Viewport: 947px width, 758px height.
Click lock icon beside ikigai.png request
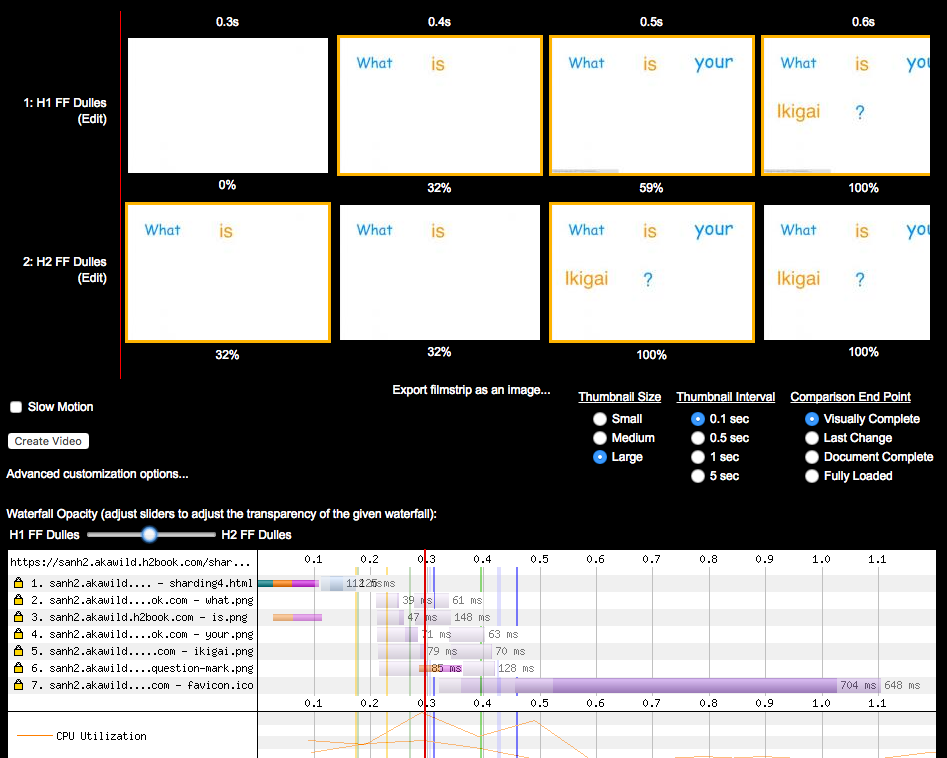[19, 651]
